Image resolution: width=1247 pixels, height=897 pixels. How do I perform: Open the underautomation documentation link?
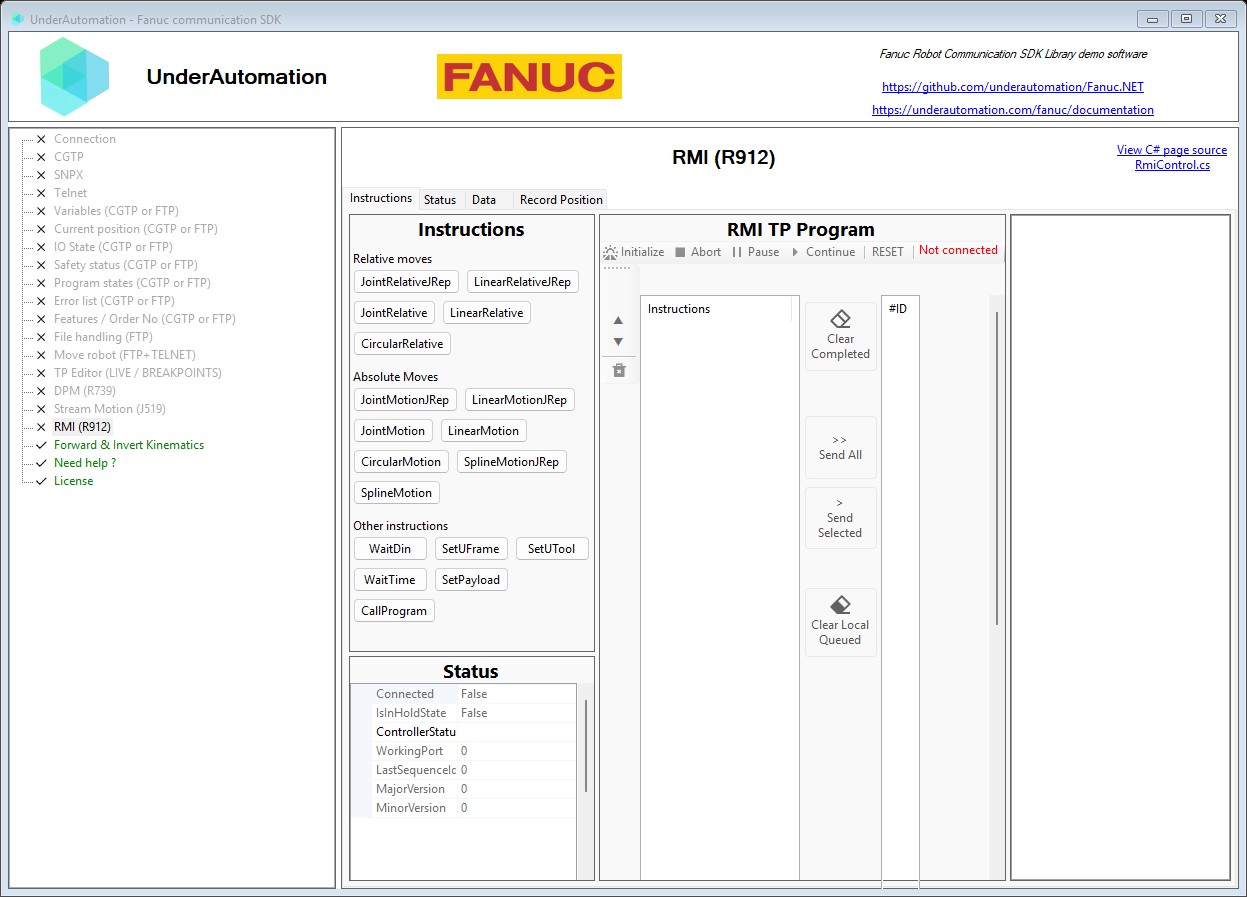1013,110
